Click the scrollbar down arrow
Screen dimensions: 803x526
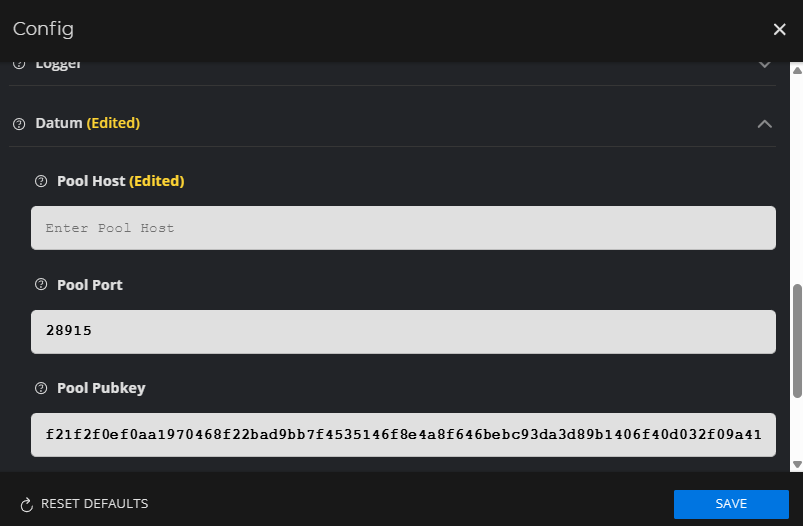797,464
